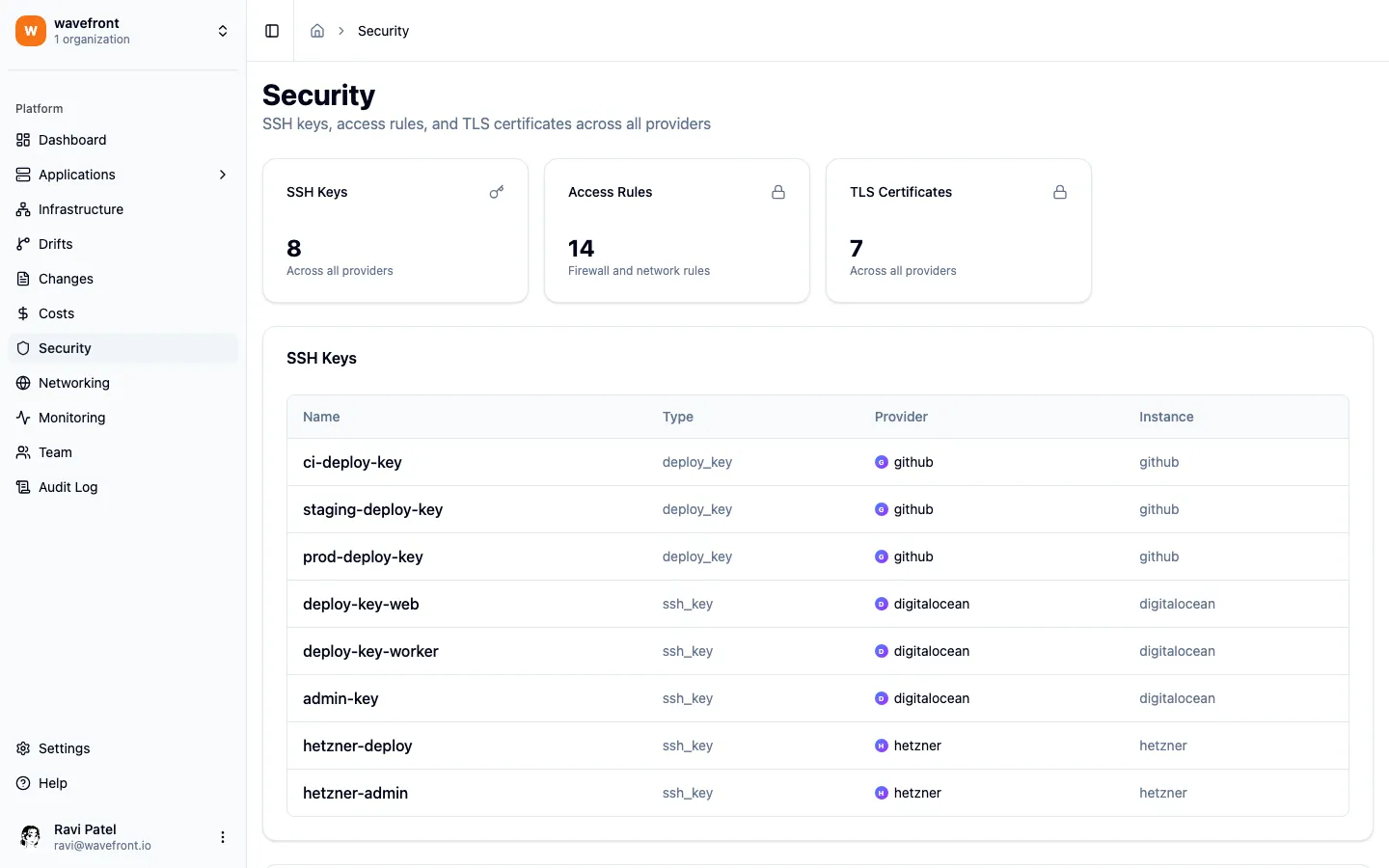1389x868 pixels.
Task: Toggle the sidebar collapse button
Action: point(271,31)
